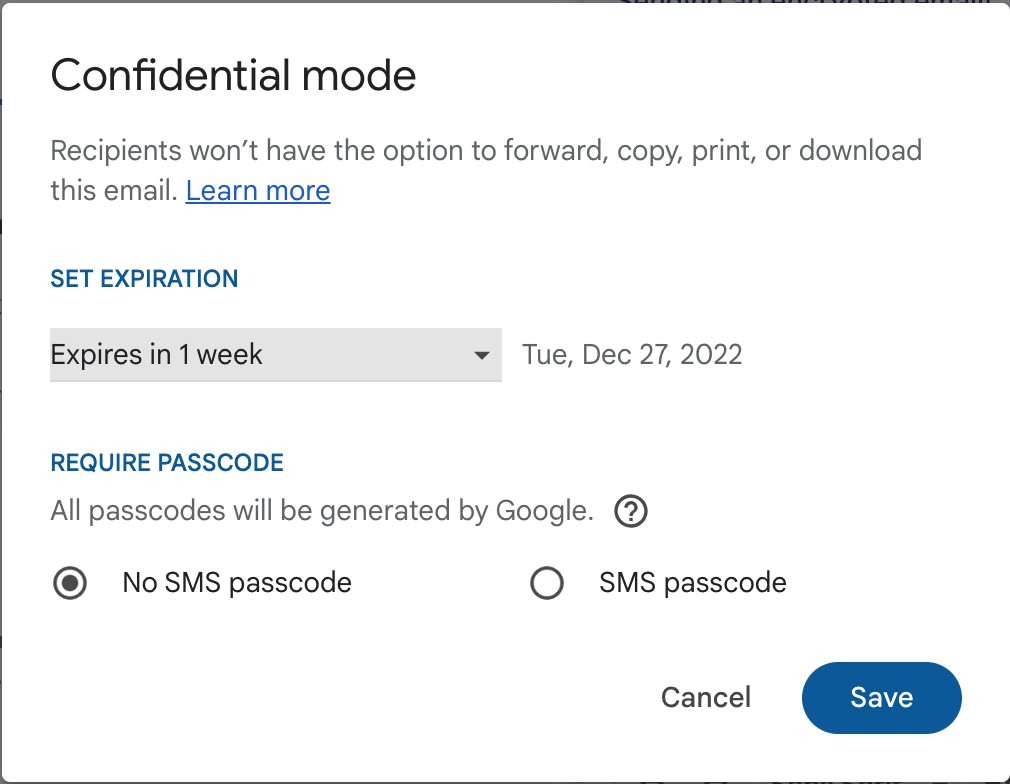The width and height of the screenshot is (1010, 784).
Task: Save the confidential mode settings
Action: [881, 697]
